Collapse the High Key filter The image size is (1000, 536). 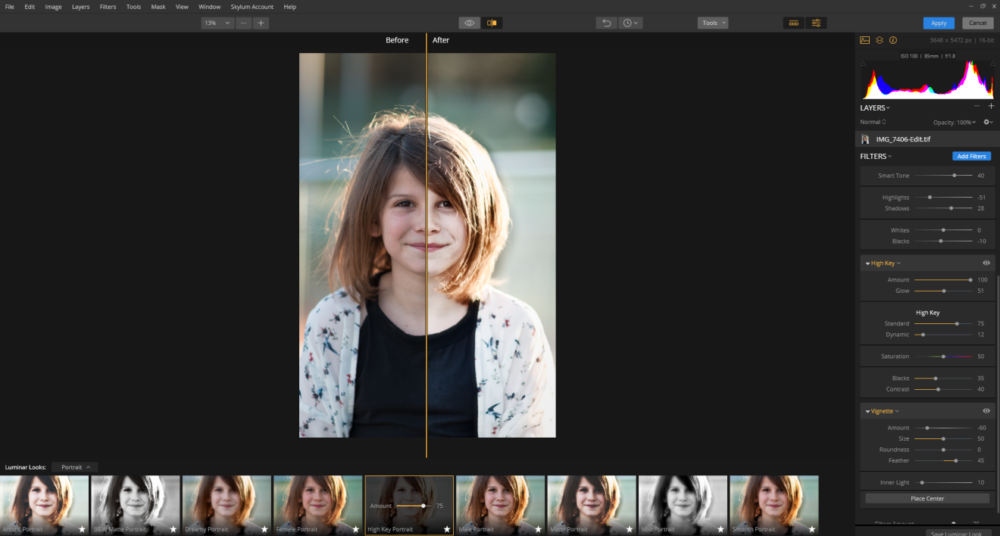867,264
